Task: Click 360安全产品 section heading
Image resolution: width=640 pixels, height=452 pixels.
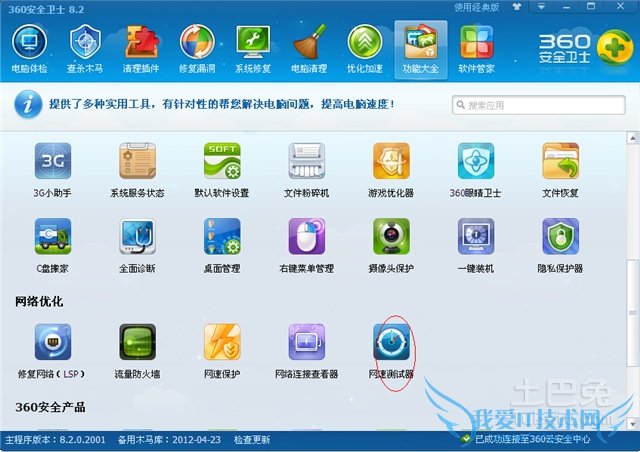Action: coord(50,407)
